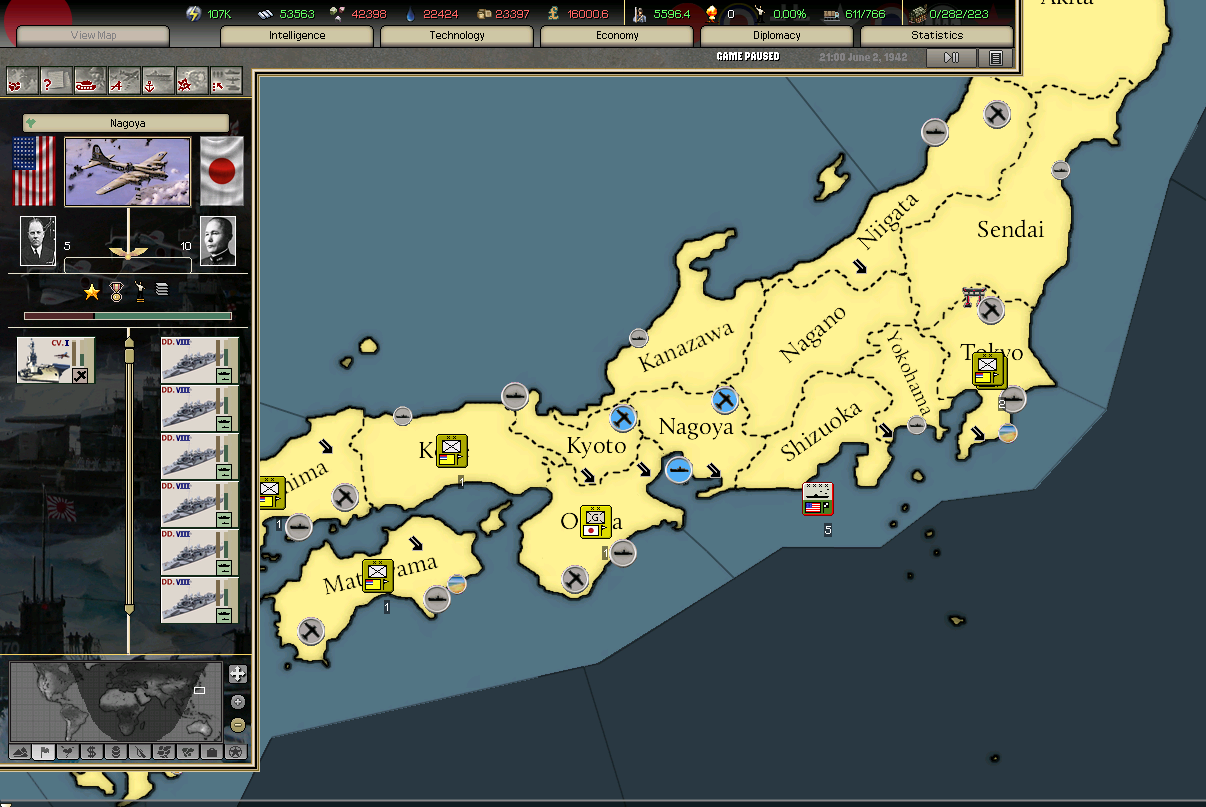Switch to the terrain map mode
Image resolution: width=1206 pixels, height=807 pixels.
[x=20, y=752]
